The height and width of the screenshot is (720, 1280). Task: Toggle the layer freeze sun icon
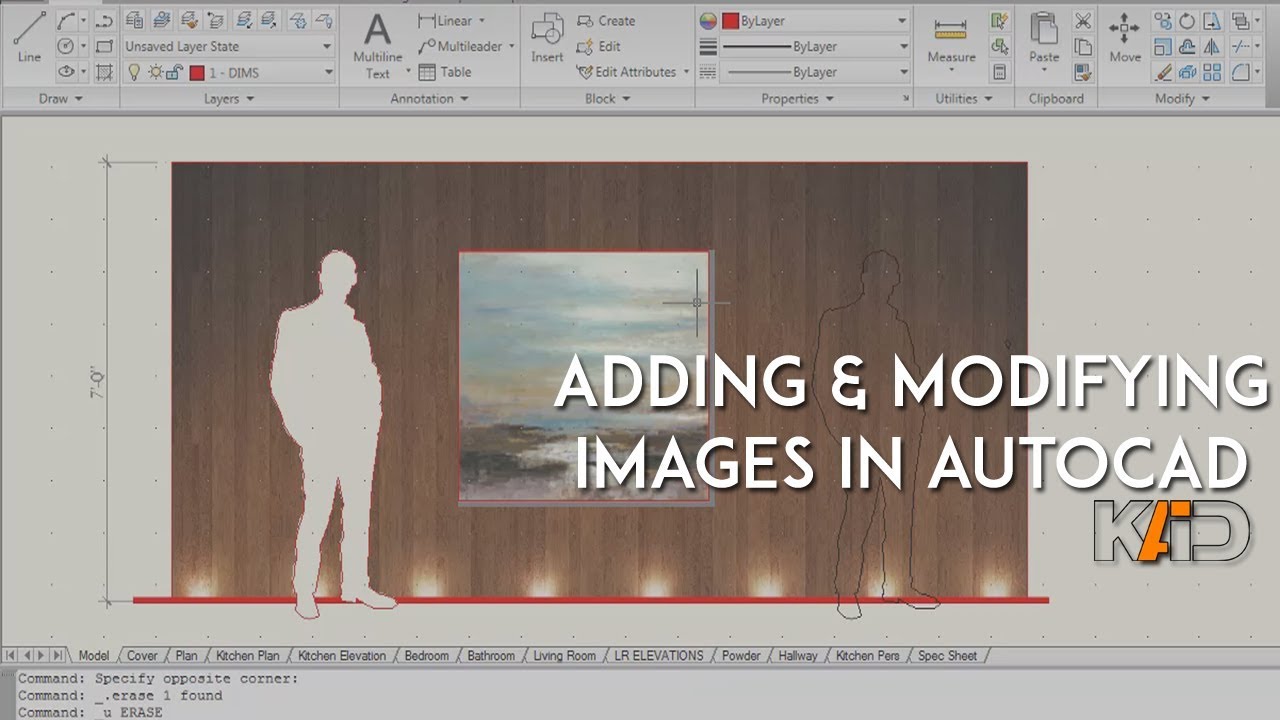coord(155,72)
